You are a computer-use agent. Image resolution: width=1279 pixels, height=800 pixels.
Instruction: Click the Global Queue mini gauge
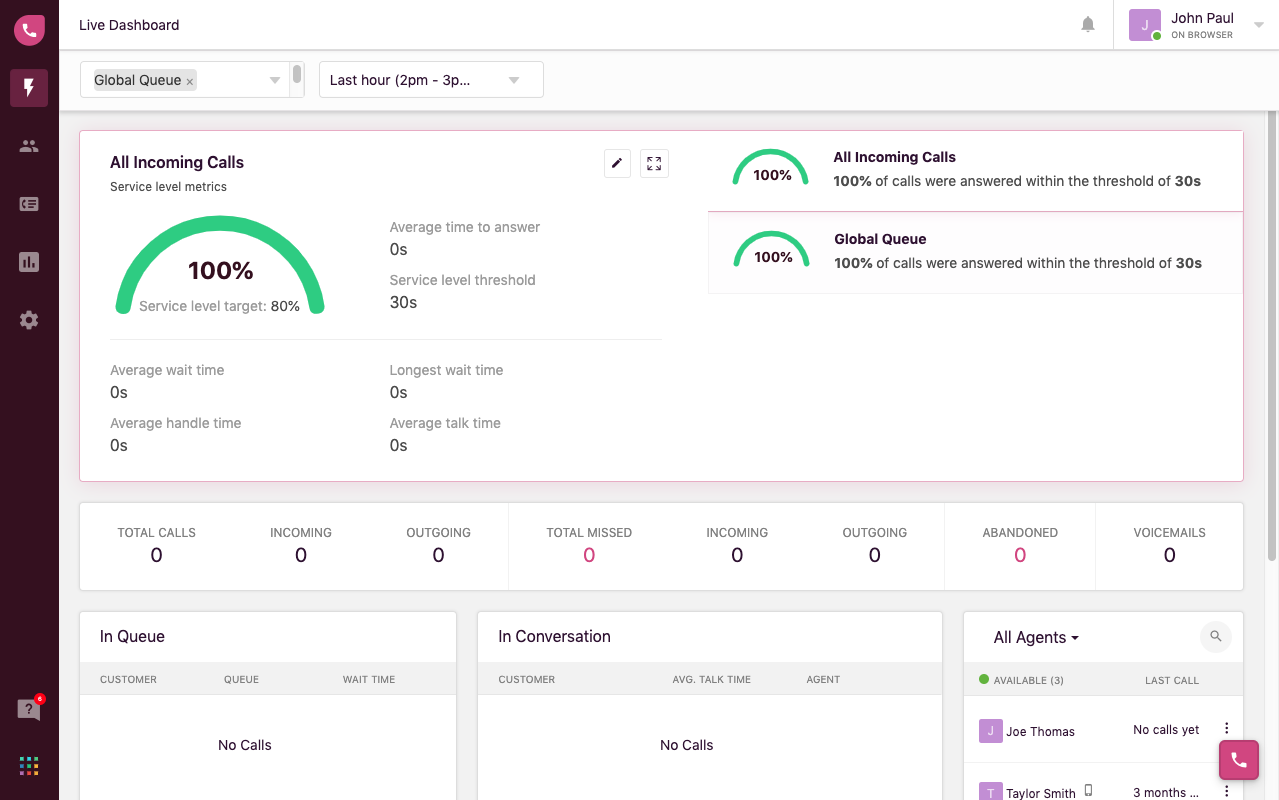coord(771,250)
